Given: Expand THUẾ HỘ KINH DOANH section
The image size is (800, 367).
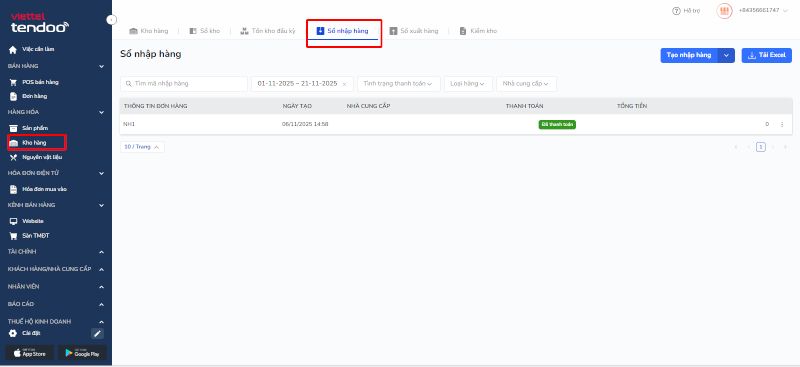Looking at the screenshot, I should click(x=102, y=322).
